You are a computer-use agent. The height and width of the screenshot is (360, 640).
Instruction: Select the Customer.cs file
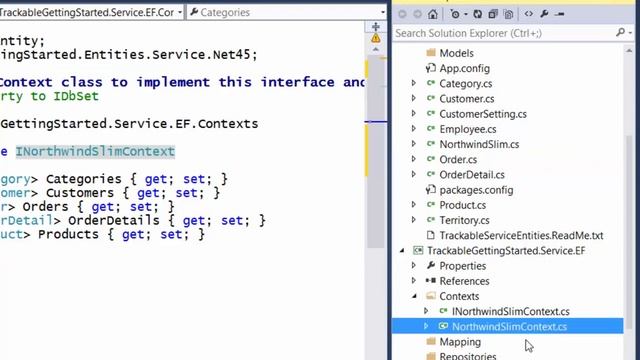(467, 99)
